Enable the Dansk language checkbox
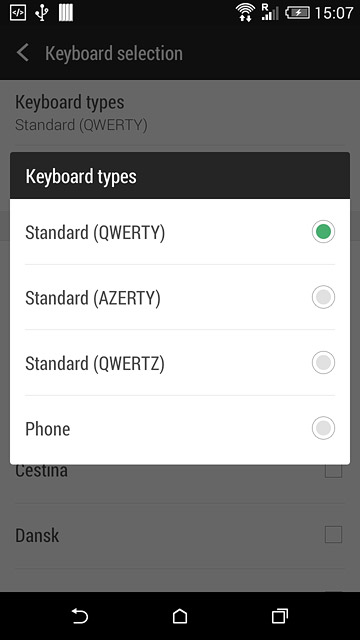The width and height of the screenshot is (360, 640). coord(333,535)
